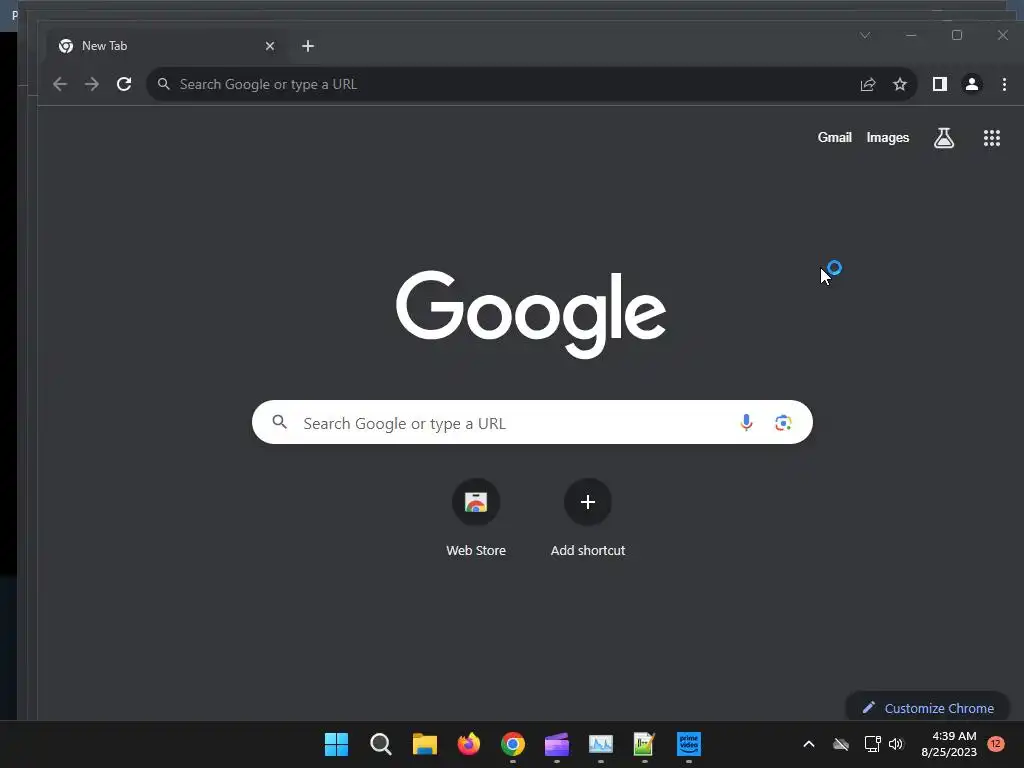Open the Chrome three-dot menu
This screenshot has width=1024, height=768.
1004,84
